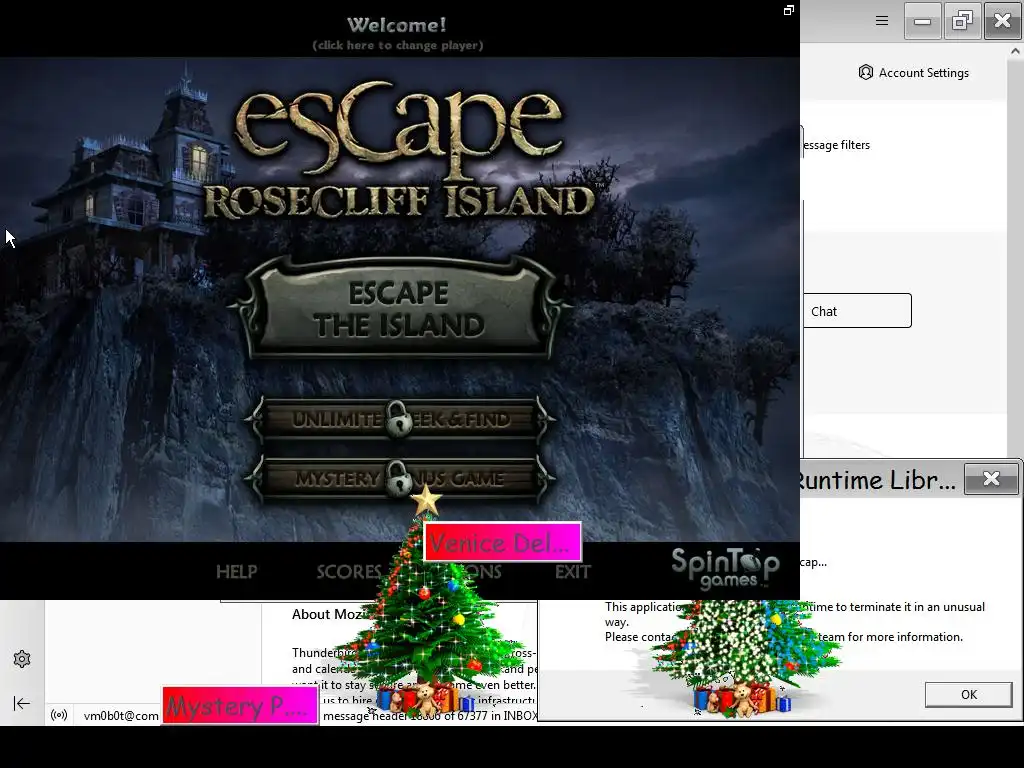
Task: Click padlock on Mystery Bonus Game
Action: tap(398, 479)
